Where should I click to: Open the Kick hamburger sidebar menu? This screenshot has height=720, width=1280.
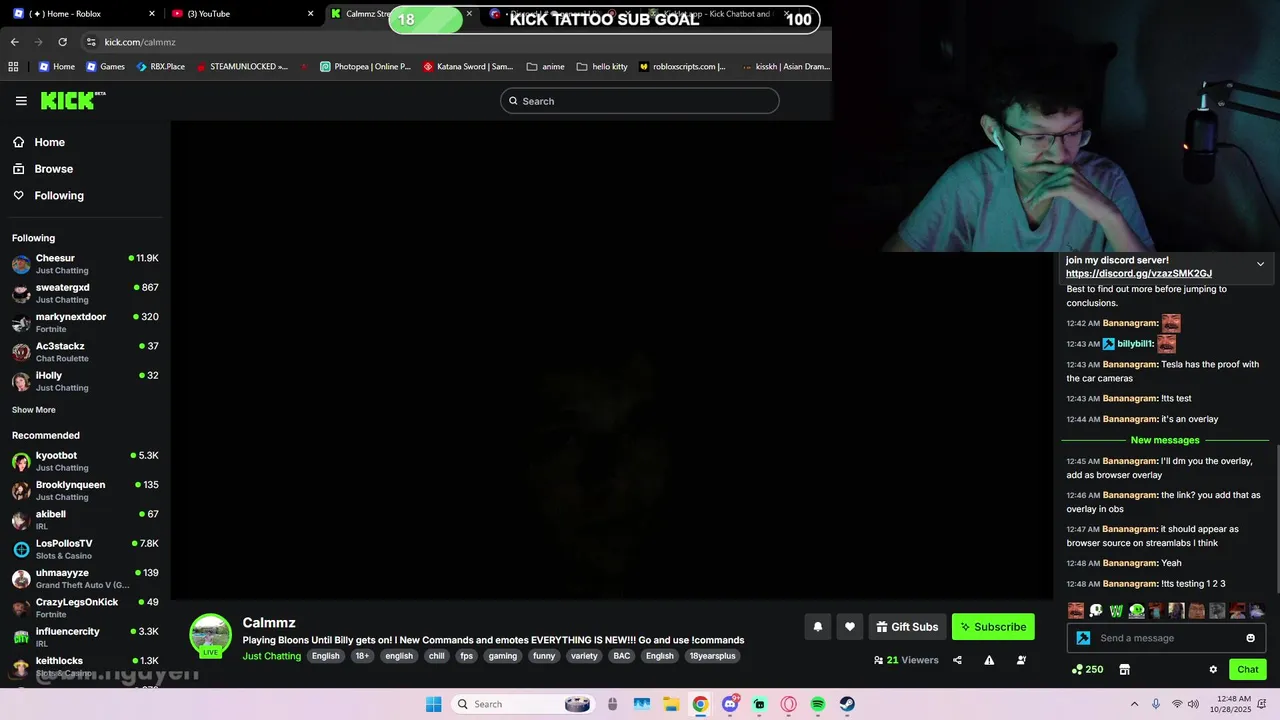click(x=21, y=101)
